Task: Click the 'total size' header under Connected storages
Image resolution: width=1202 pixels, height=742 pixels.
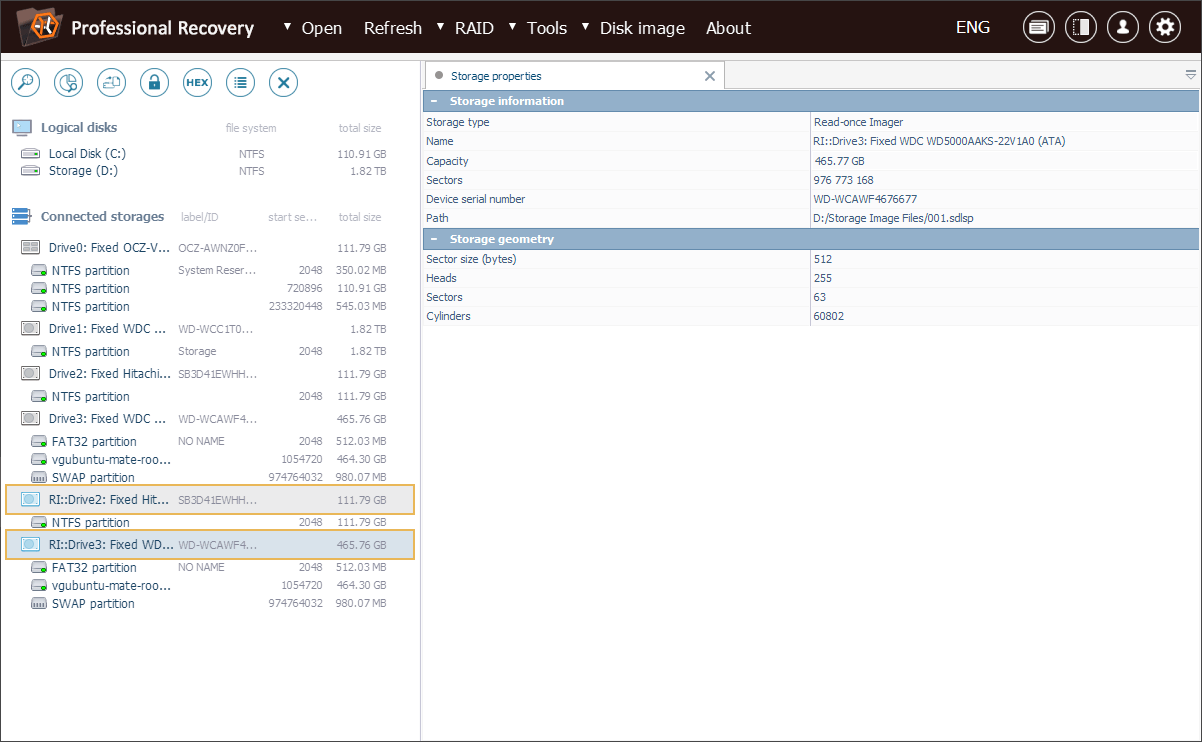Action: pos(360,217)
